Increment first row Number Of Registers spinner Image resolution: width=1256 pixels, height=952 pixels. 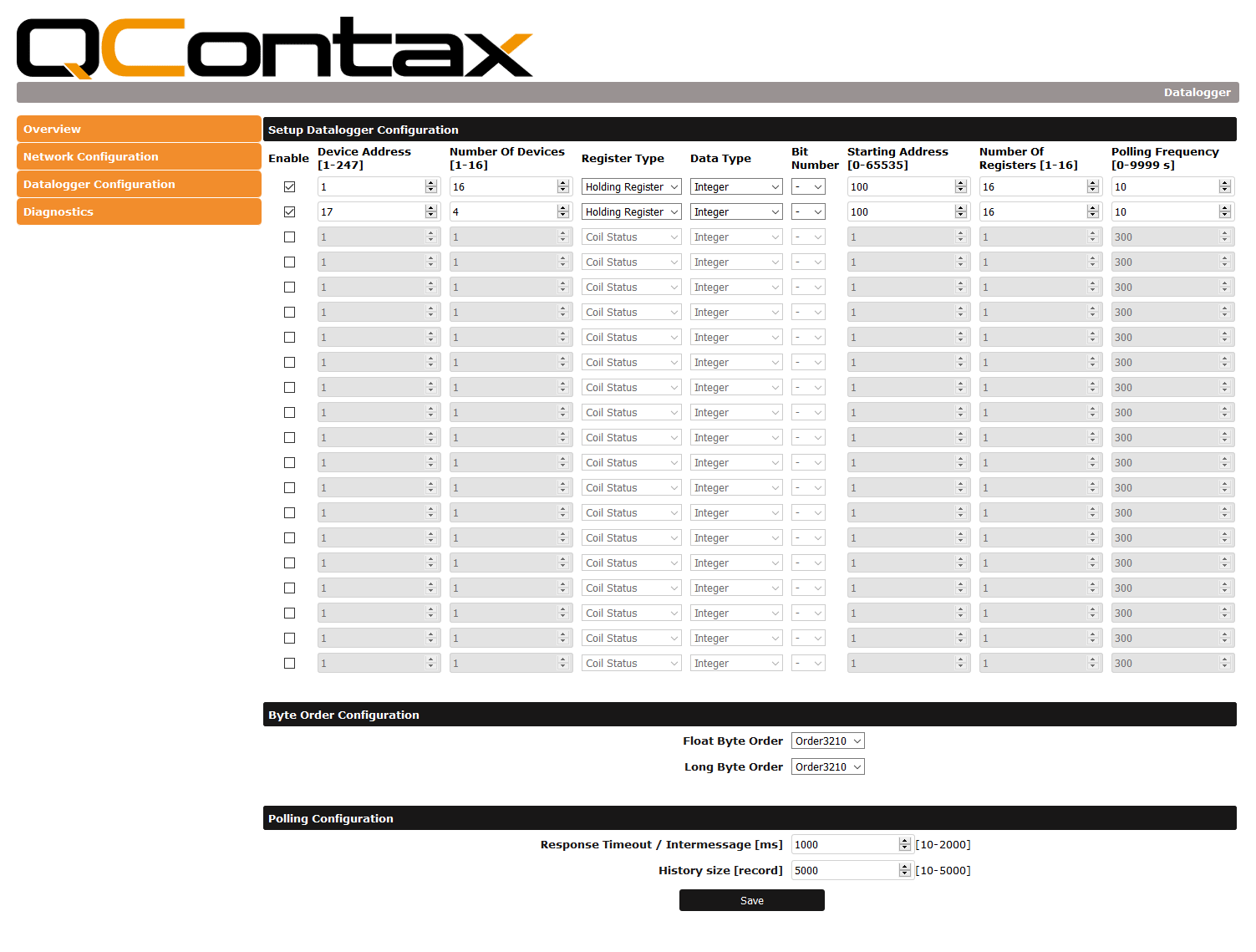1092,183
